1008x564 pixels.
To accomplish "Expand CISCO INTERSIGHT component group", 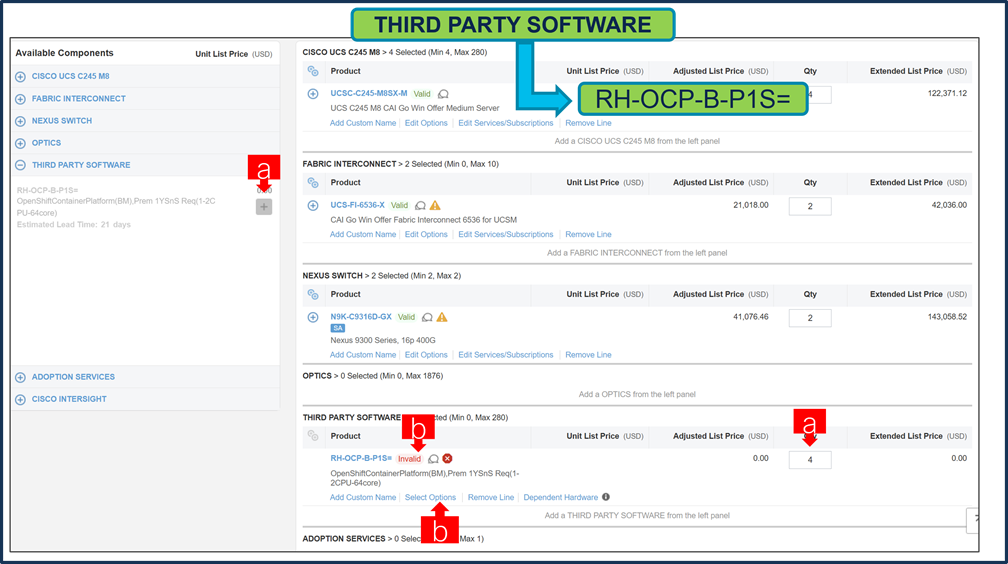I will (x=21, y=399).
